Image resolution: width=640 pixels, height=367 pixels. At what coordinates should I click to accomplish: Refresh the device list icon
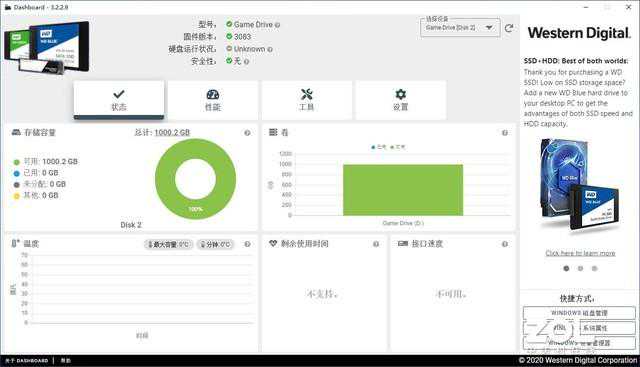point(509,28)
